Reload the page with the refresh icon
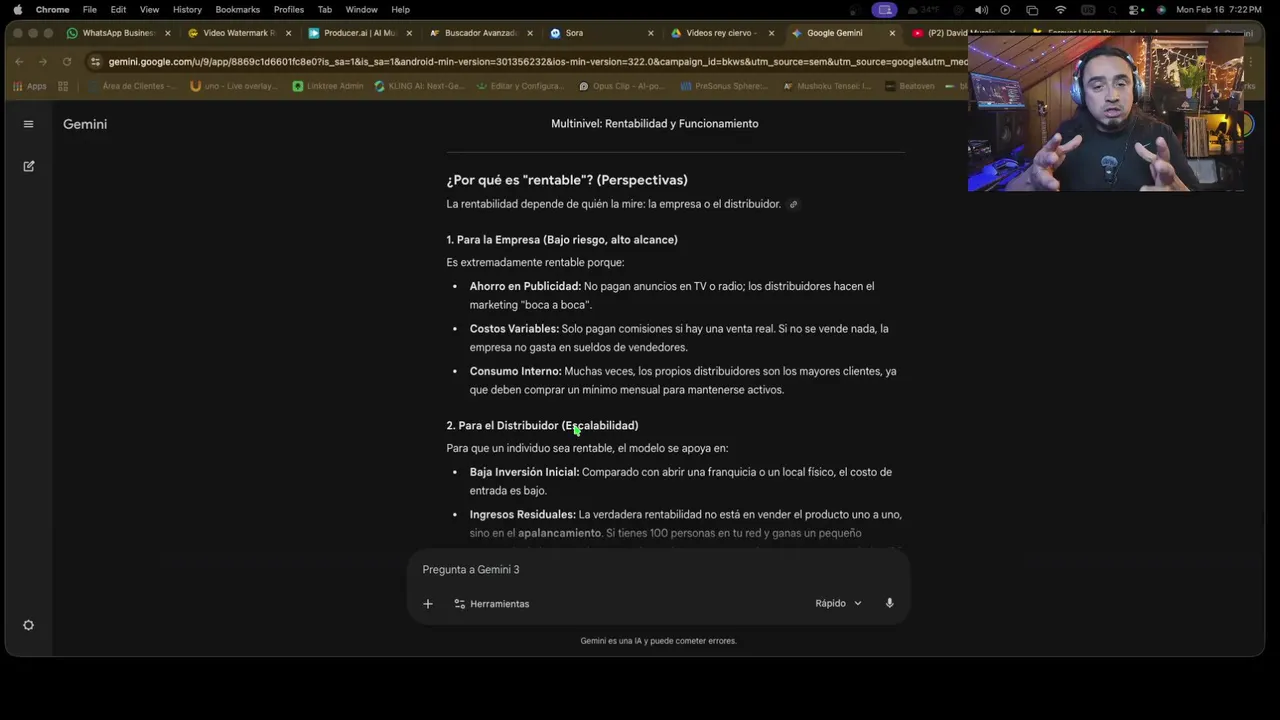This screenshot has height=720, width=1280. (x=67, y=61)
